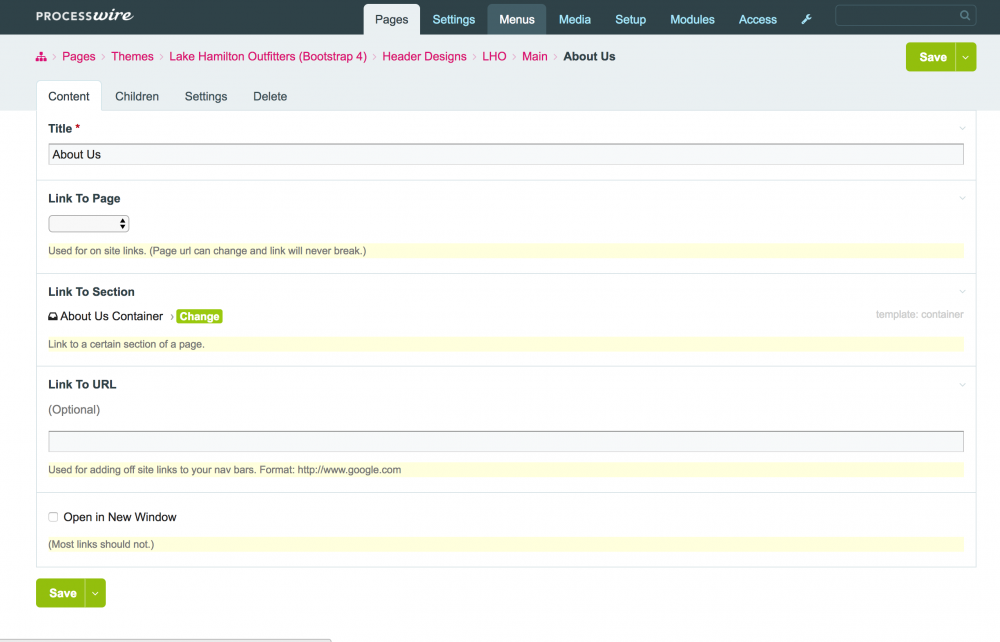Click the inbox icon beside About Us Container
Image resolution: width=1000 pixels, height=642 pixels.
click(53, 317)
